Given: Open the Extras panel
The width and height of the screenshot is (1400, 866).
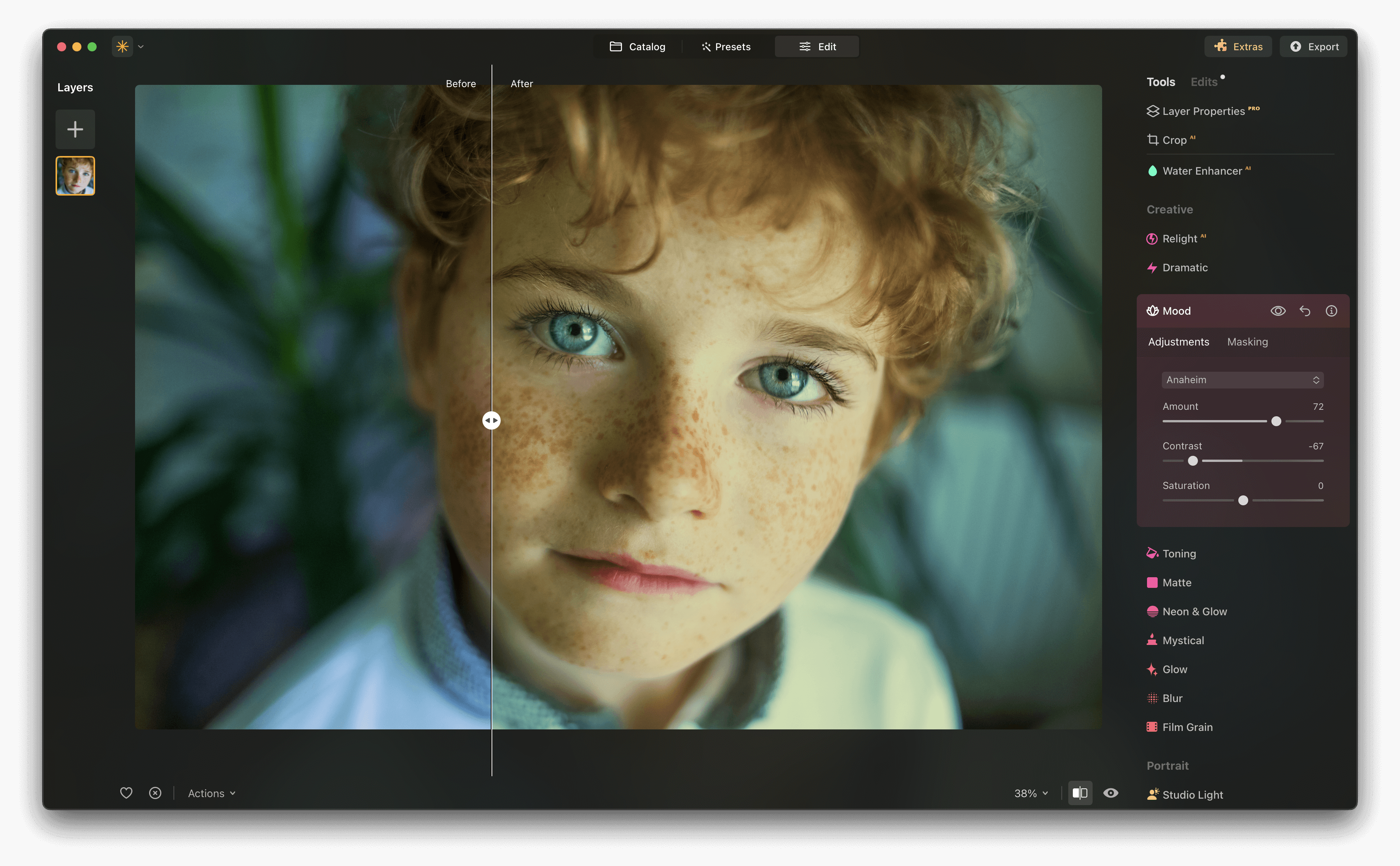Looking at the screenshot, I should (1238, 46).
